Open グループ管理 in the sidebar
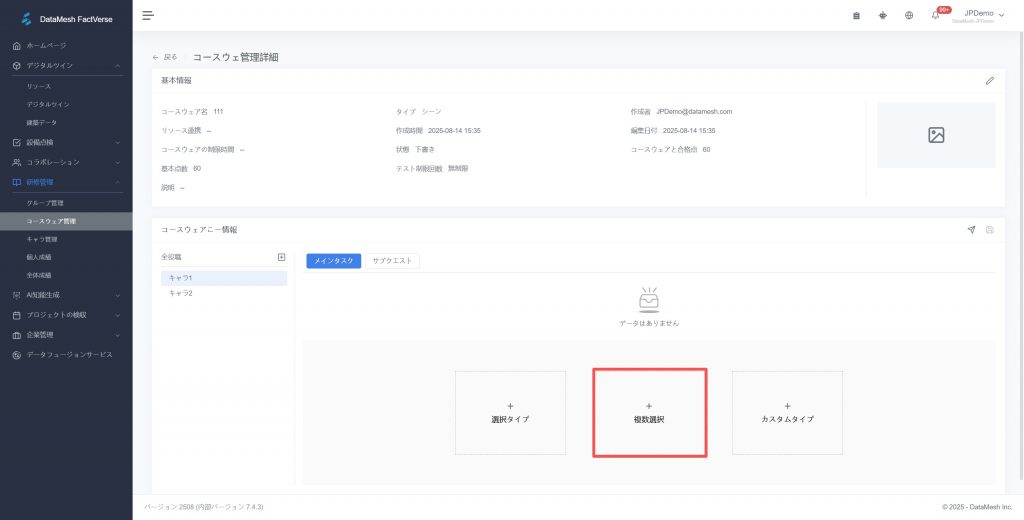Image resolution: width=1024 pixels, height=520 pixels. (x=45, y=203)
